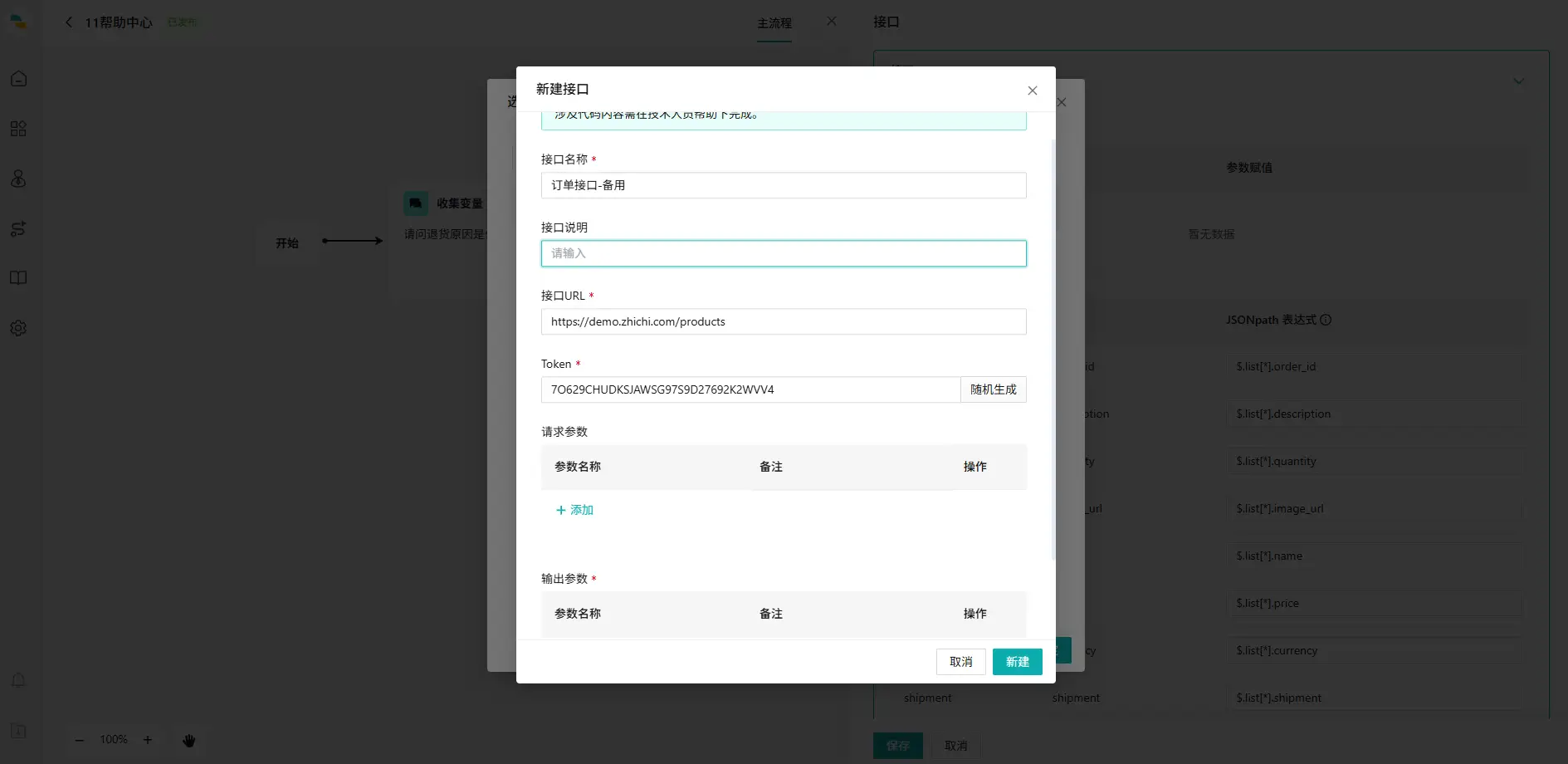The width and height of the screenshot is (1568, 764).
Task: Click the 已发布 status tag
Action: [183, 22]
